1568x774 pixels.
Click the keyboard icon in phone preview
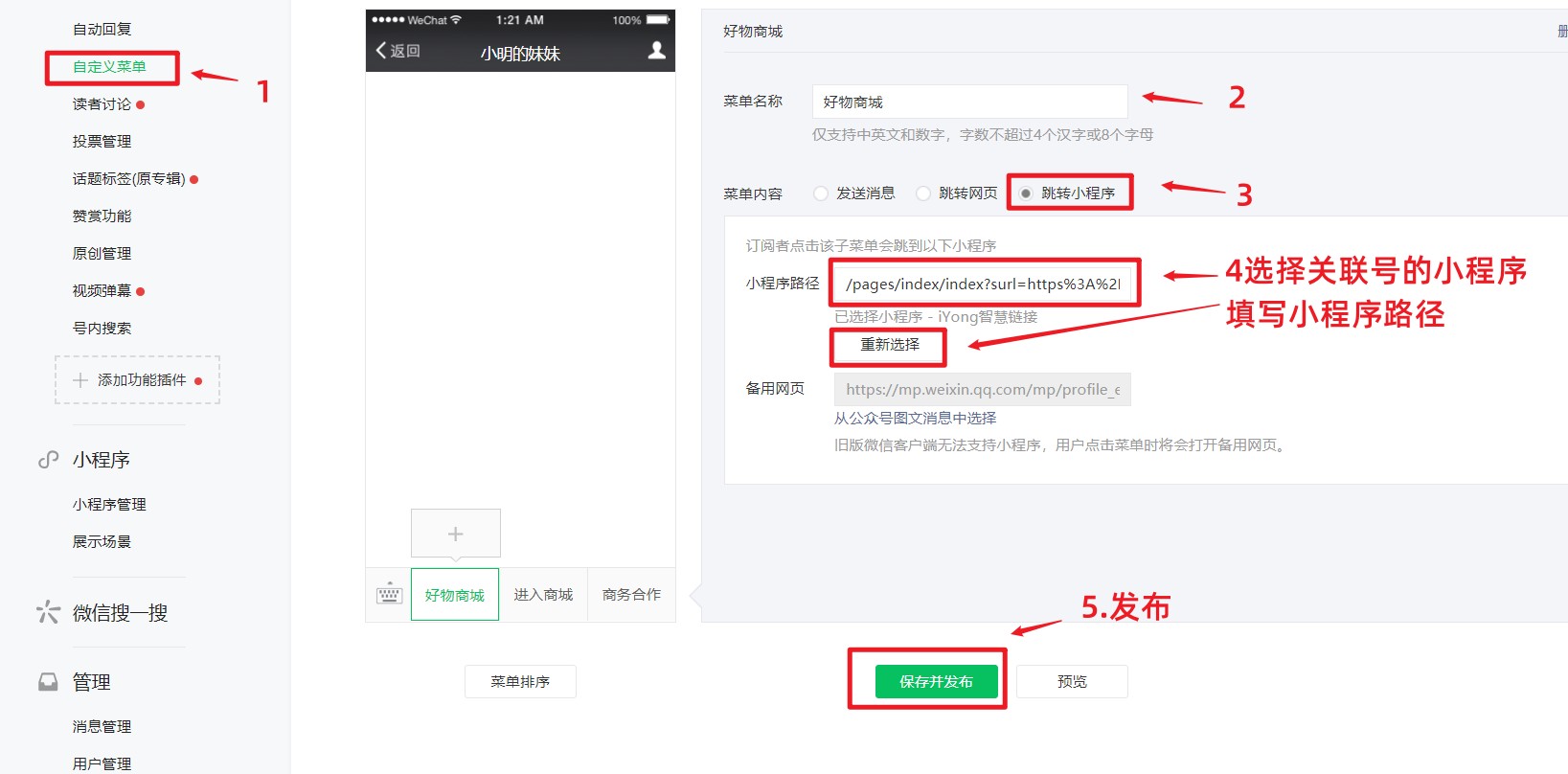[x=389, y=594]
